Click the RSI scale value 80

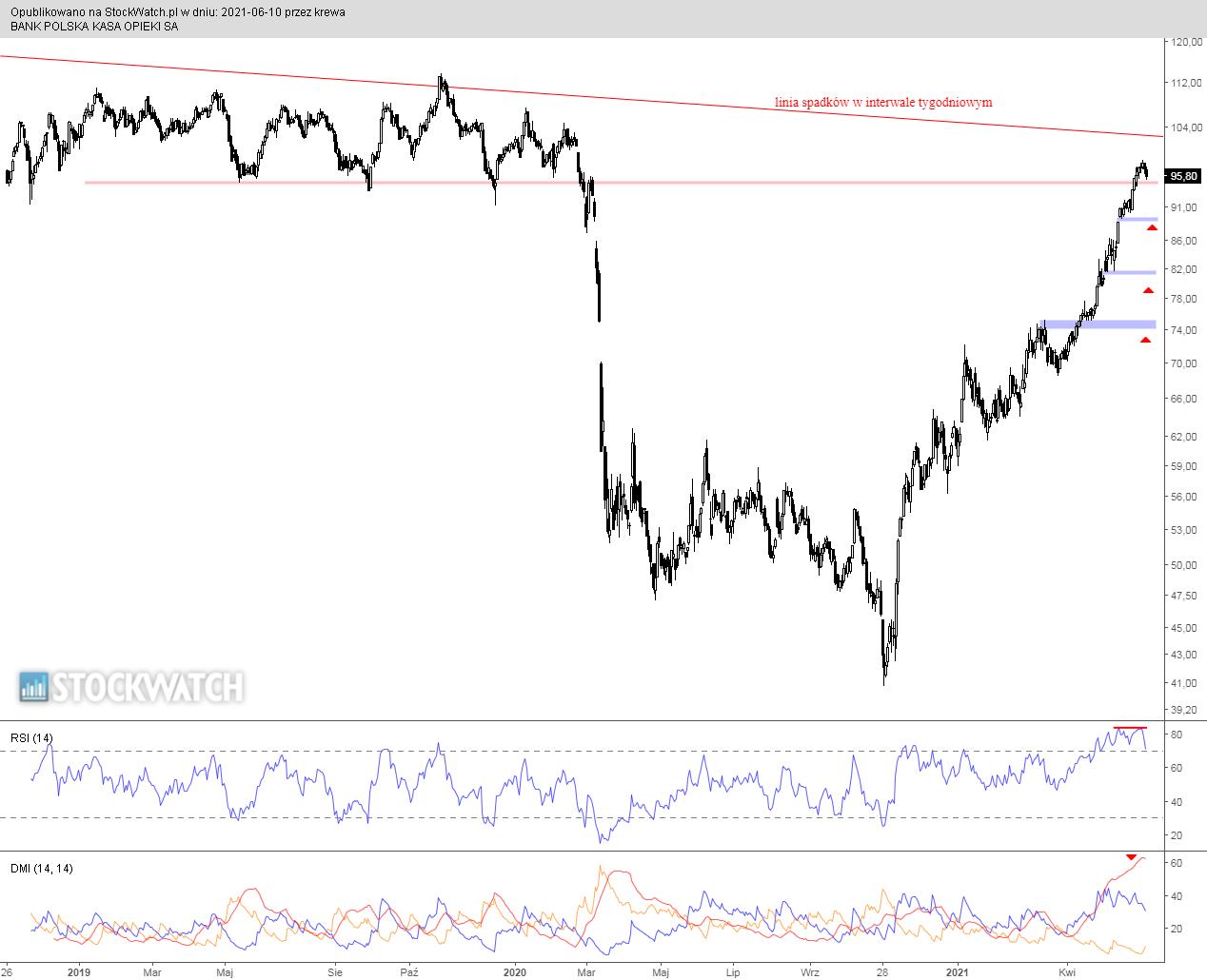point(1177,735)
